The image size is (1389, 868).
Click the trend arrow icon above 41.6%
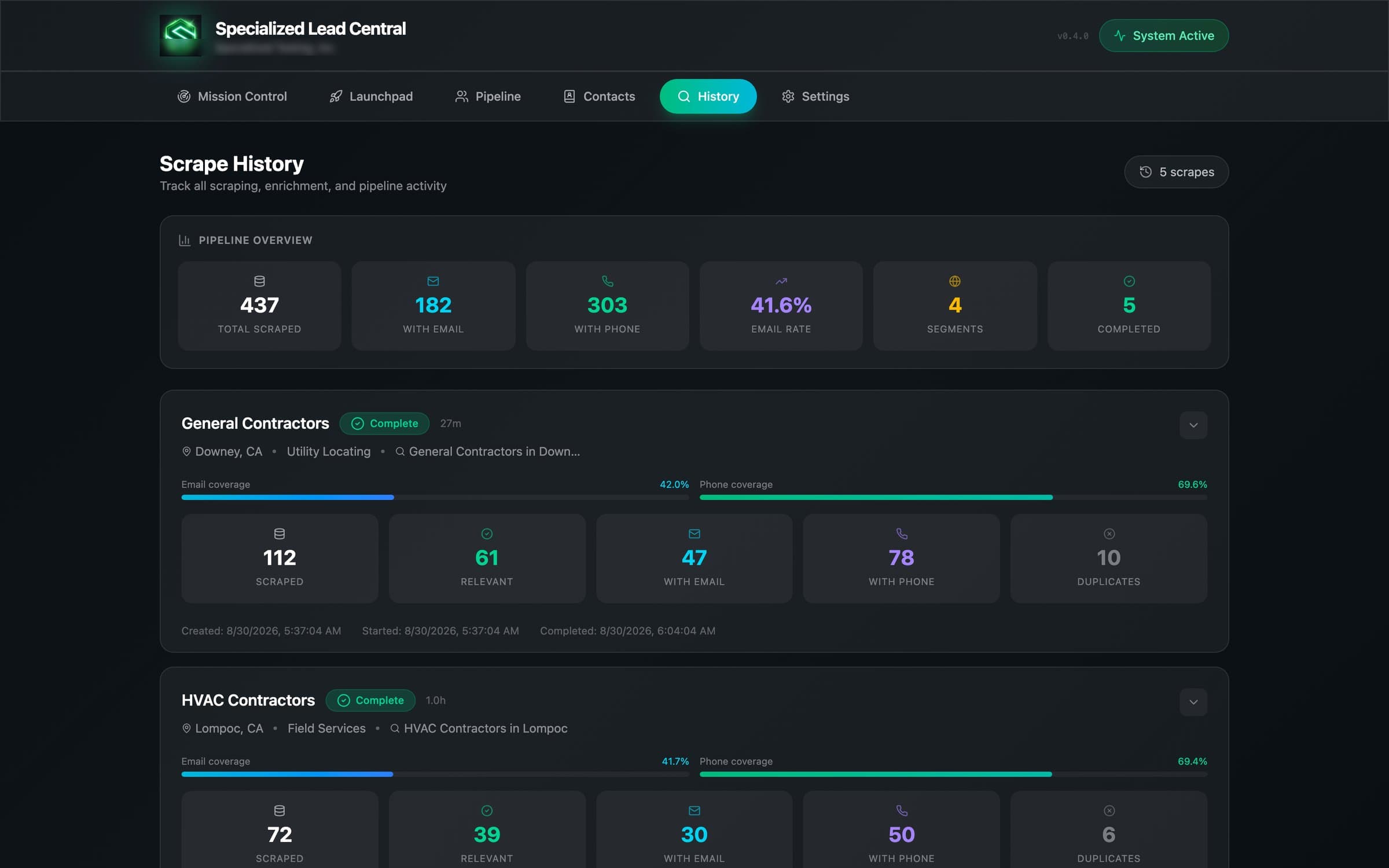click(x=781, y=281)
